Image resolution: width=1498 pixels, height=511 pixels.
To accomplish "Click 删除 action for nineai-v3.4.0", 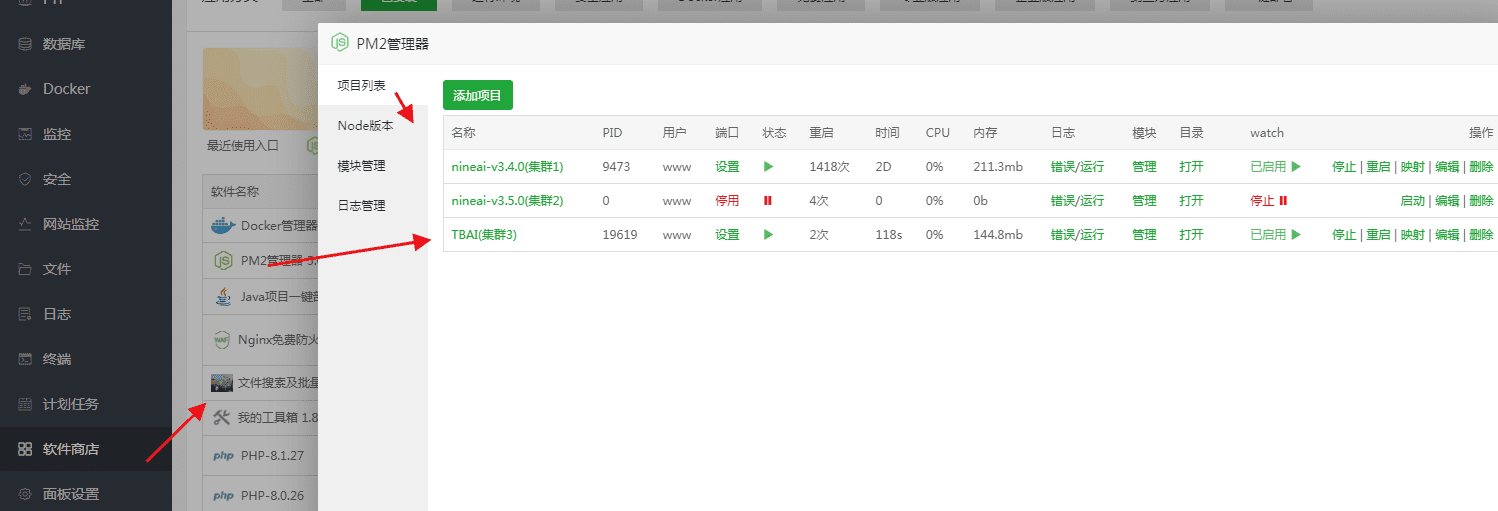I will coord(1481,167).
